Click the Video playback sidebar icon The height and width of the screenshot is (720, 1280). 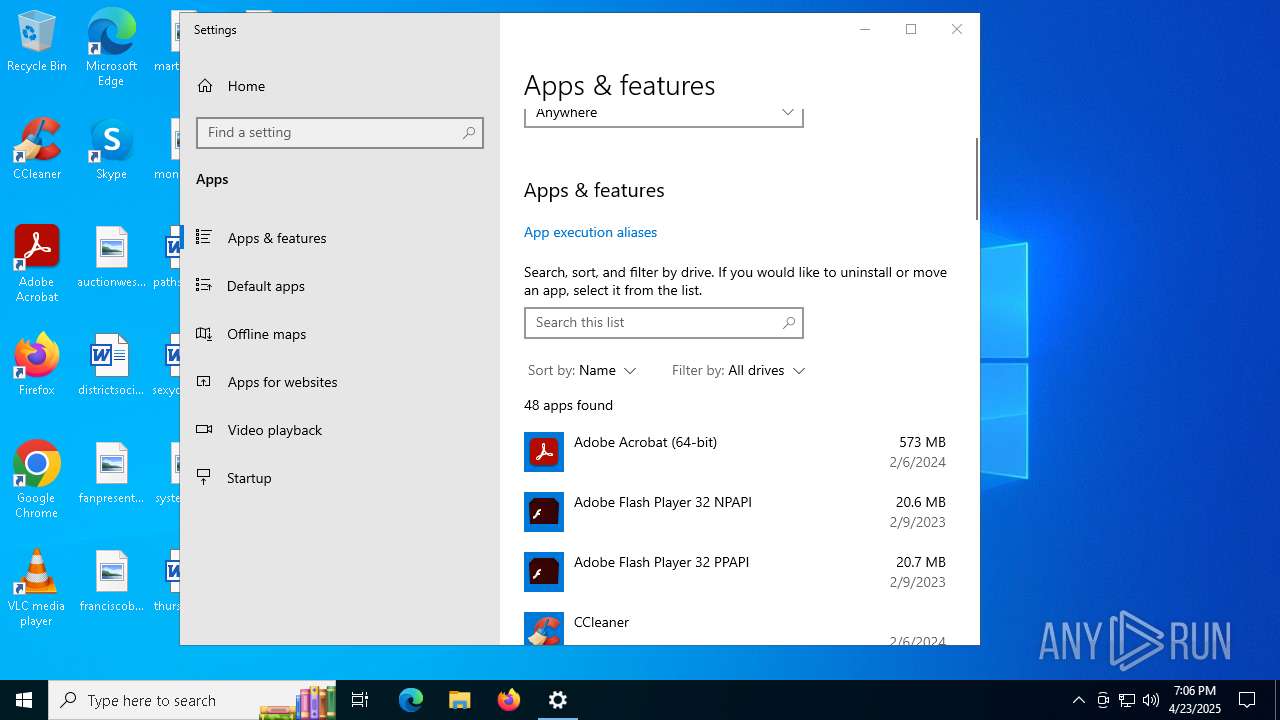(204, 429)
